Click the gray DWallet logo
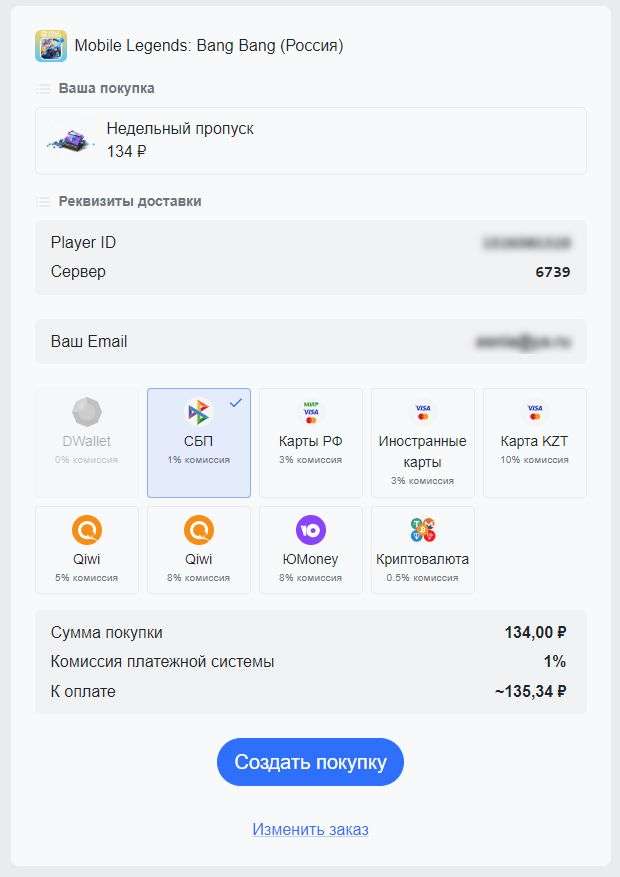Image resolution: width=620 pixels, height=877 pixels. pos(87,412)
